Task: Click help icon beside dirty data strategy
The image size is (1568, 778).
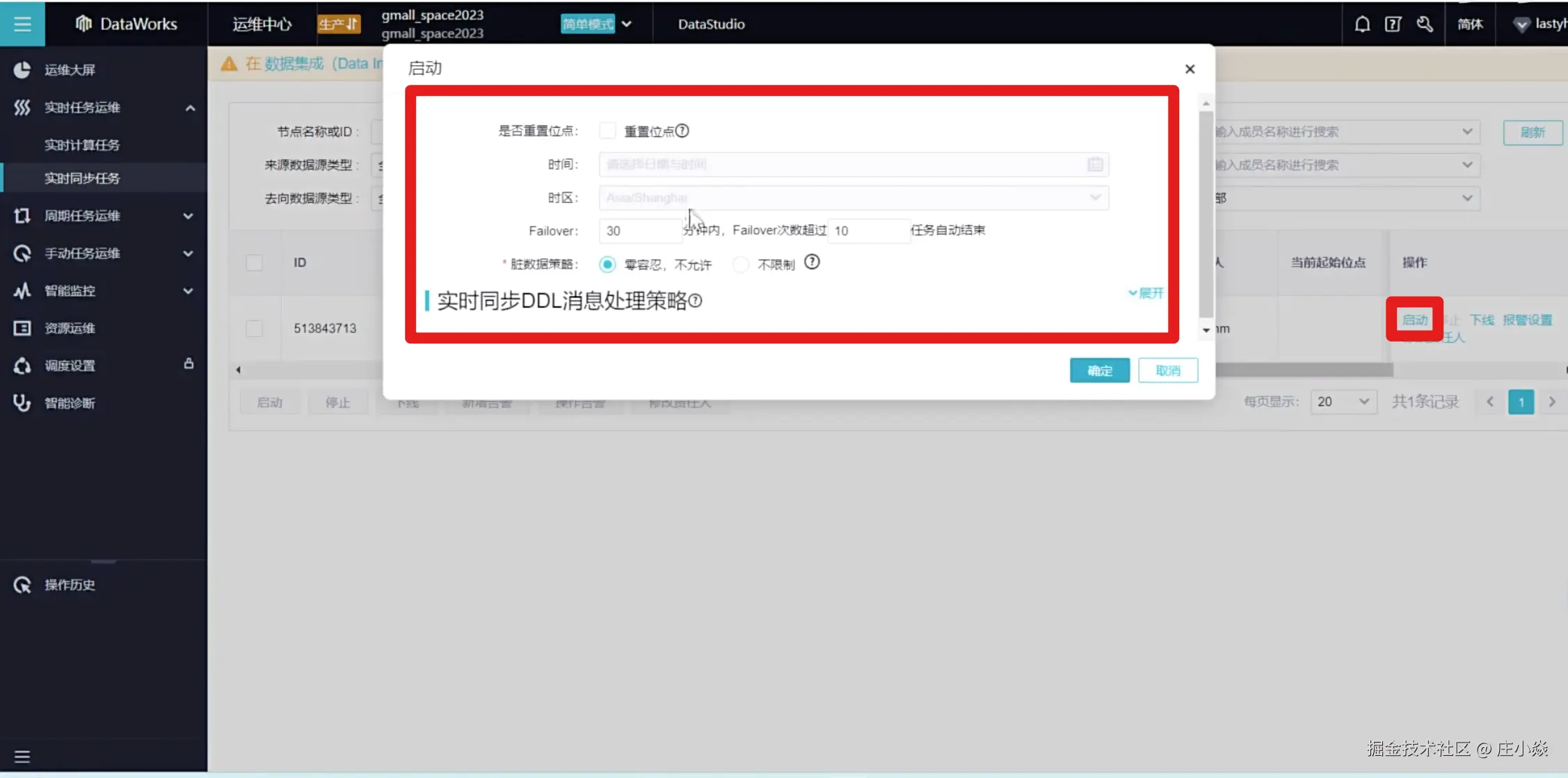Action: [x=812, y=263]
